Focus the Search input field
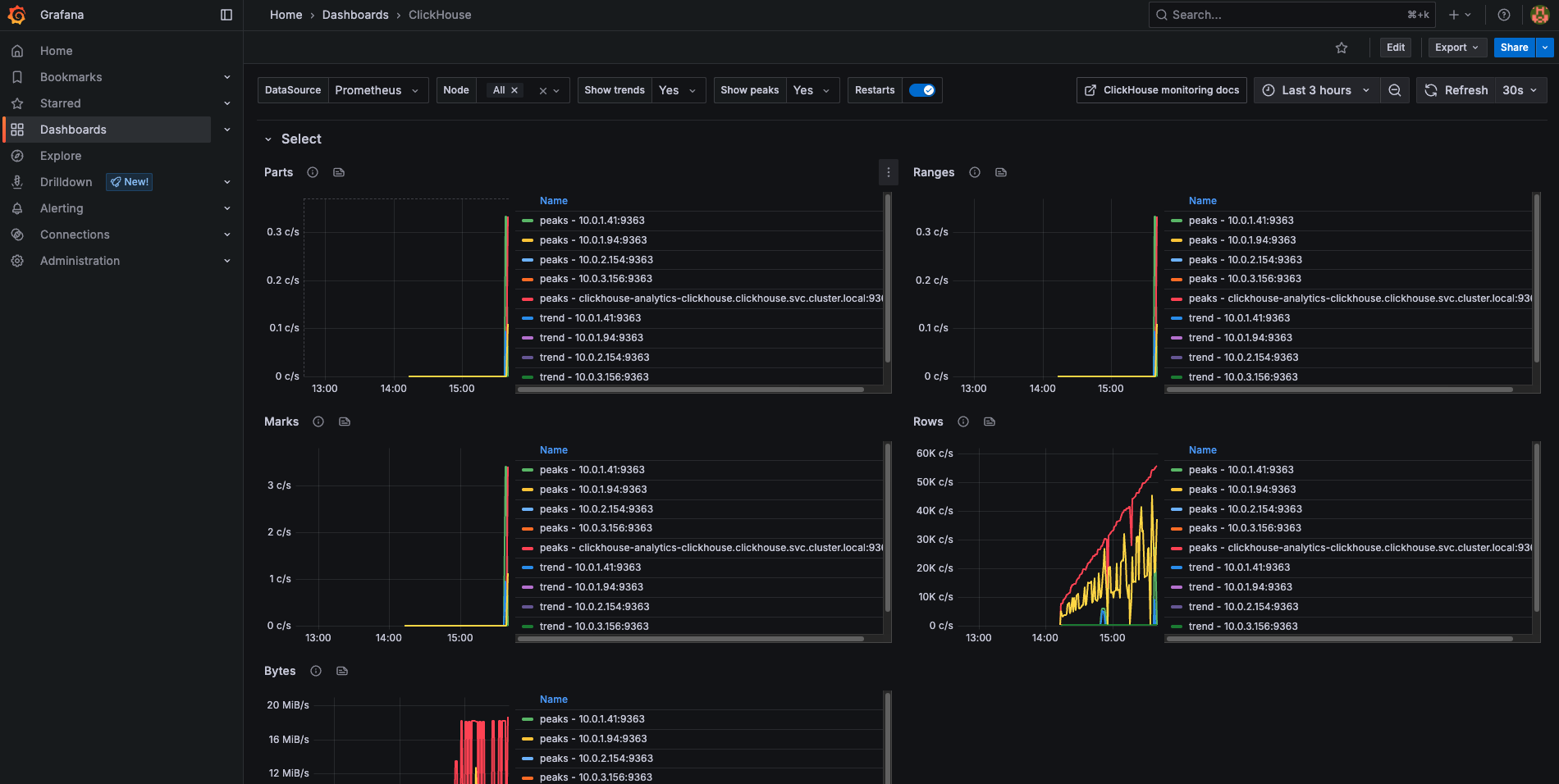Viewport: 1559px width, 784px height. point(1292,15)
